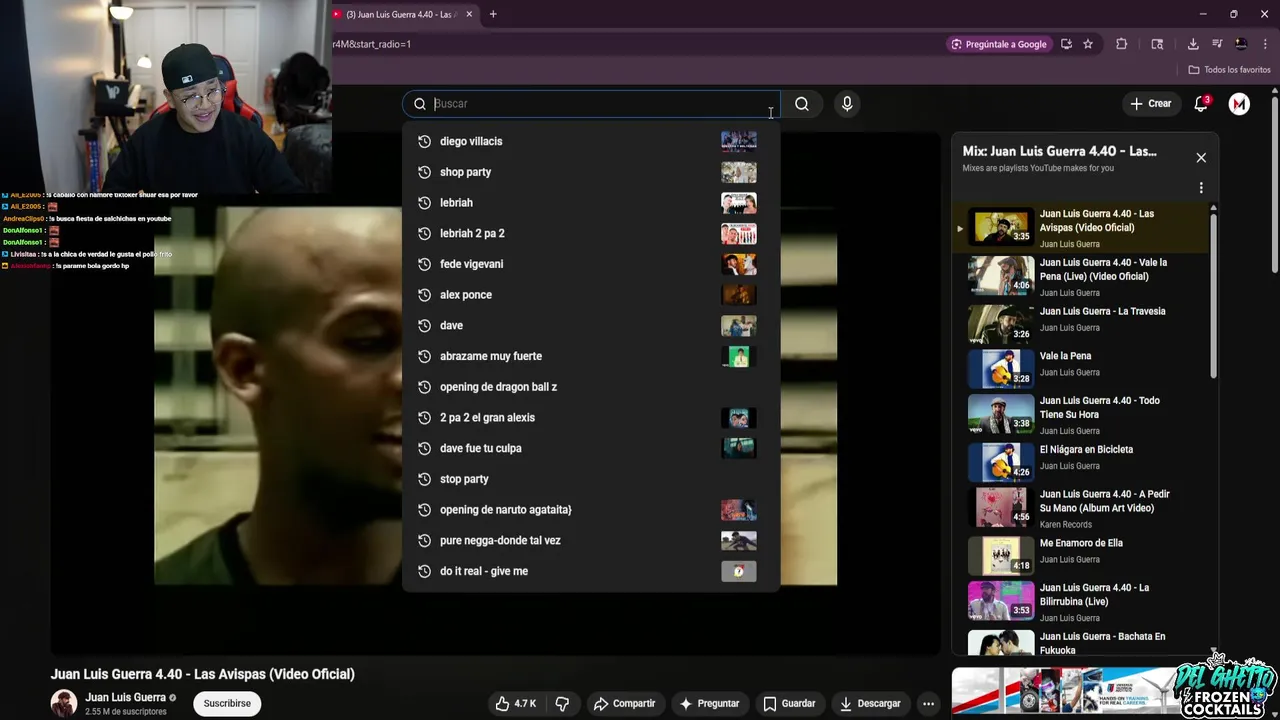Select suggestion 'opening de naruto agataita}'

[590, 510]
